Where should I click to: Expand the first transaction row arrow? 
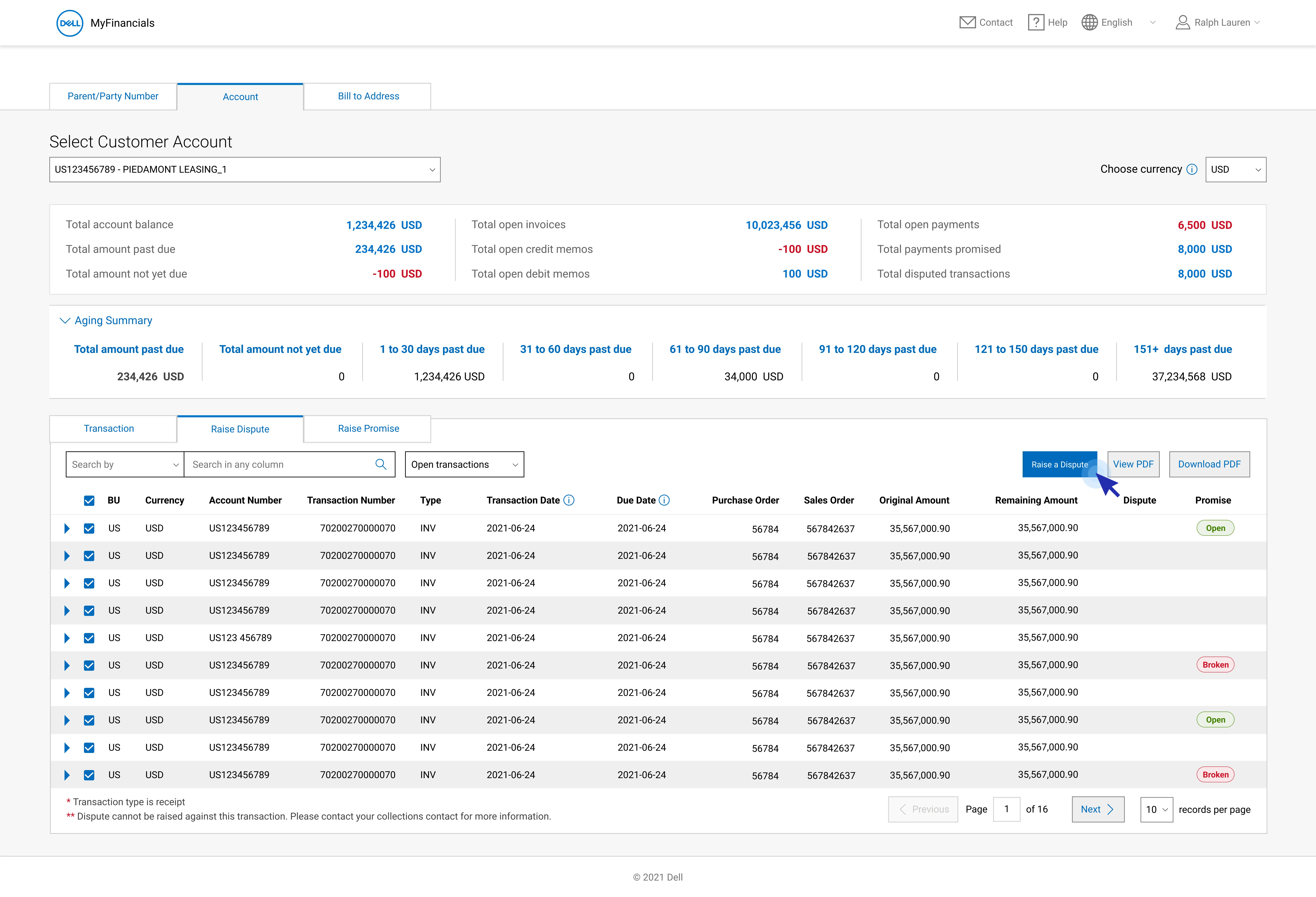coord(67,528)
